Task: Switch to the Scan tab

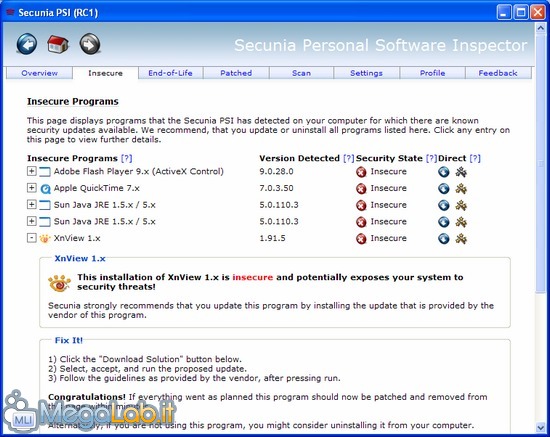Action: coord(301,73)
